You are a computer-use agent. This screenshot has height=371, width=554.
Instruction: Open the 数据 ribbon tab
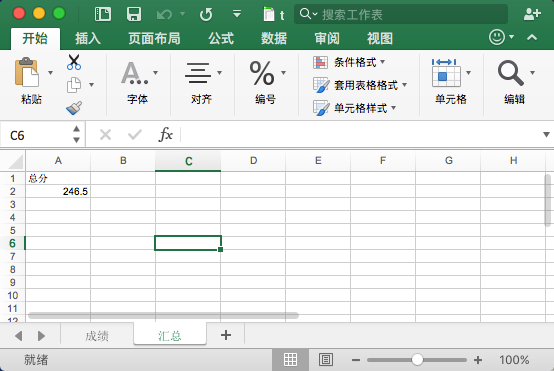pos(274,38)
